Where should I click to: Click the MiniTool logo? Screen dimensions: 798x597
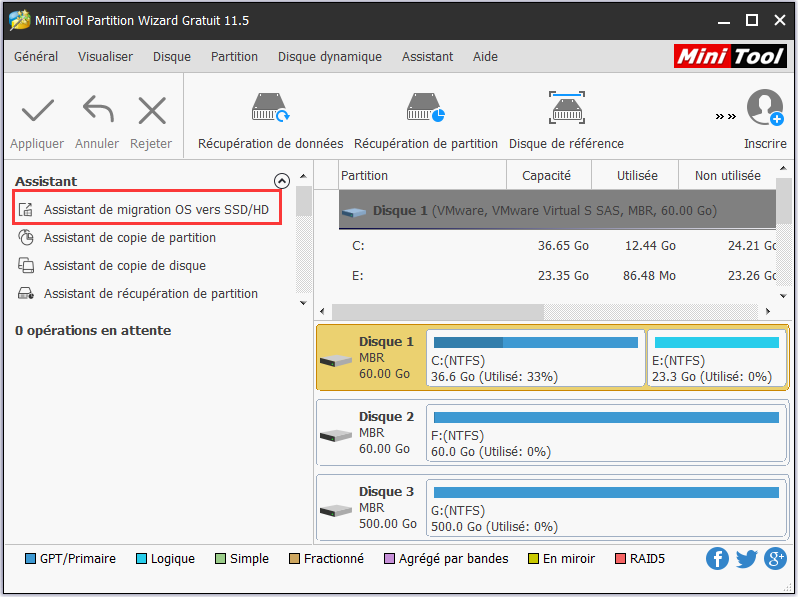[x=730, y=56]
